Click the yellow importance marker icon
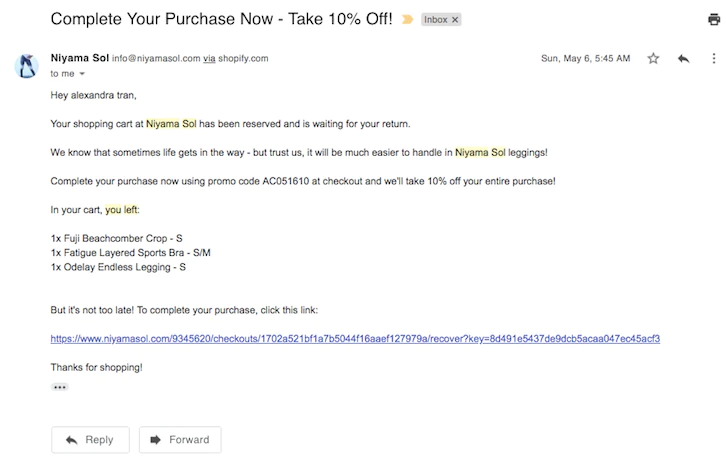Screen dimensions: 726x466 (x=407, y=19)
